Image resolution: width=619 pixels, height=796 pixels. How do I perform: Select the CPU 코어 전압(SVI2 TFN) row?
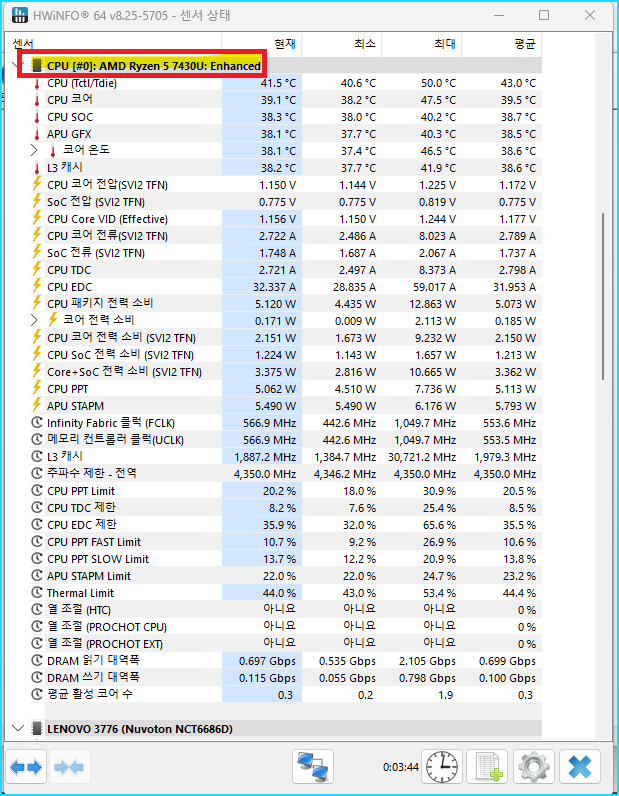click(x=285, y=185)
